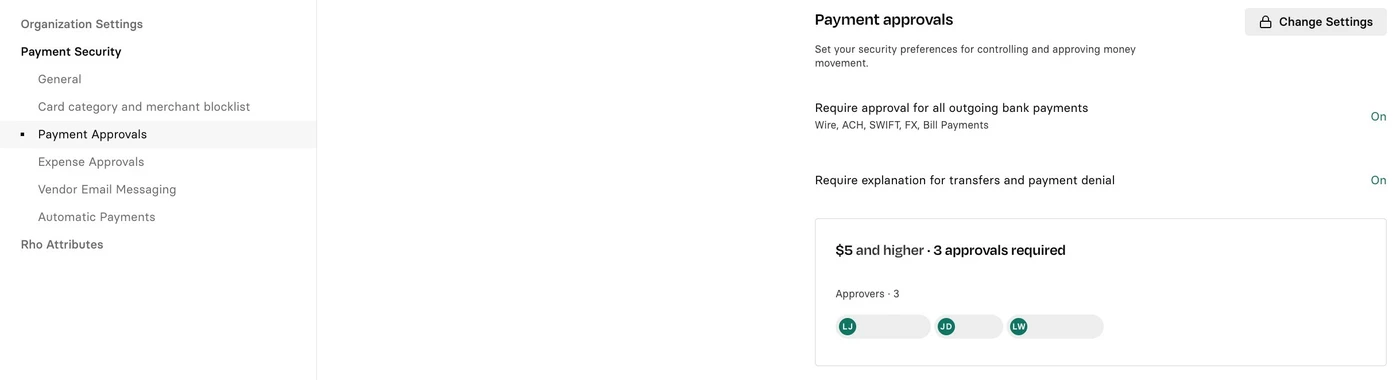Click Require approval for all outgoing bank payments
Viewport: 1400px width, 380px height.
coord(951,108)
